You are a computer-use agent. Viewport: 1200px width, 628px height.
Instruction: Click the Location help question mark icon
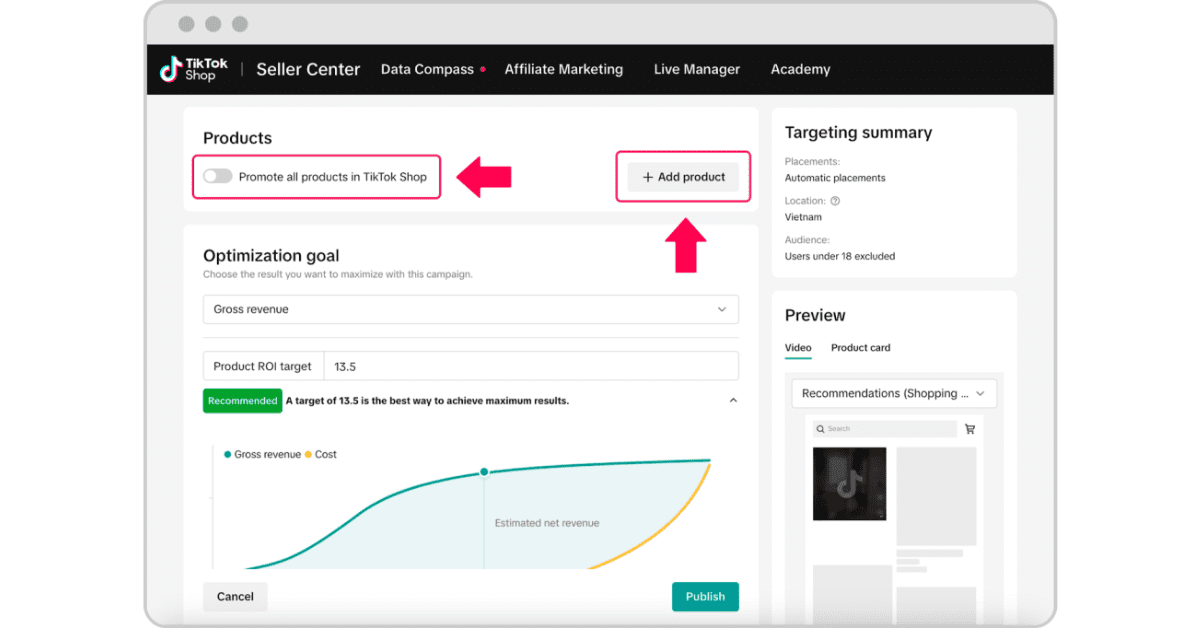(x=835, y=201)
